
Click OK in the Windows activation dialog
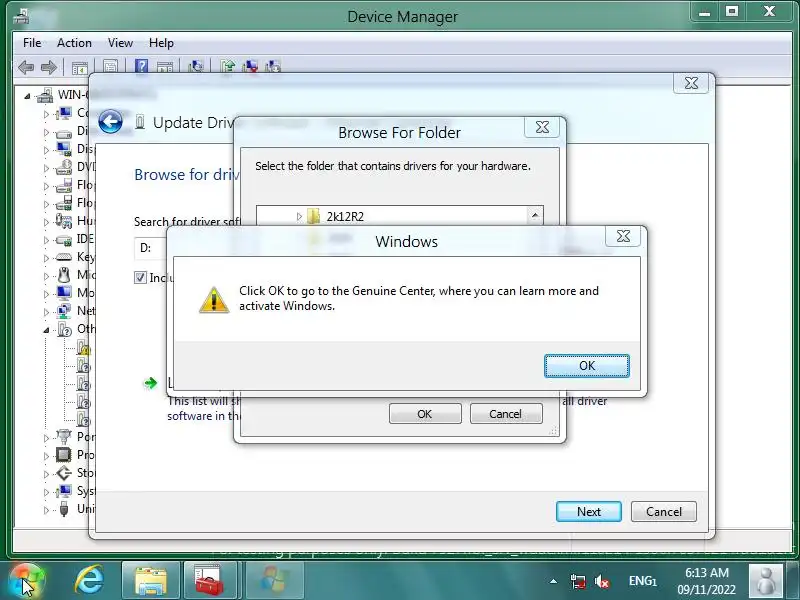[x=587, y=366]
